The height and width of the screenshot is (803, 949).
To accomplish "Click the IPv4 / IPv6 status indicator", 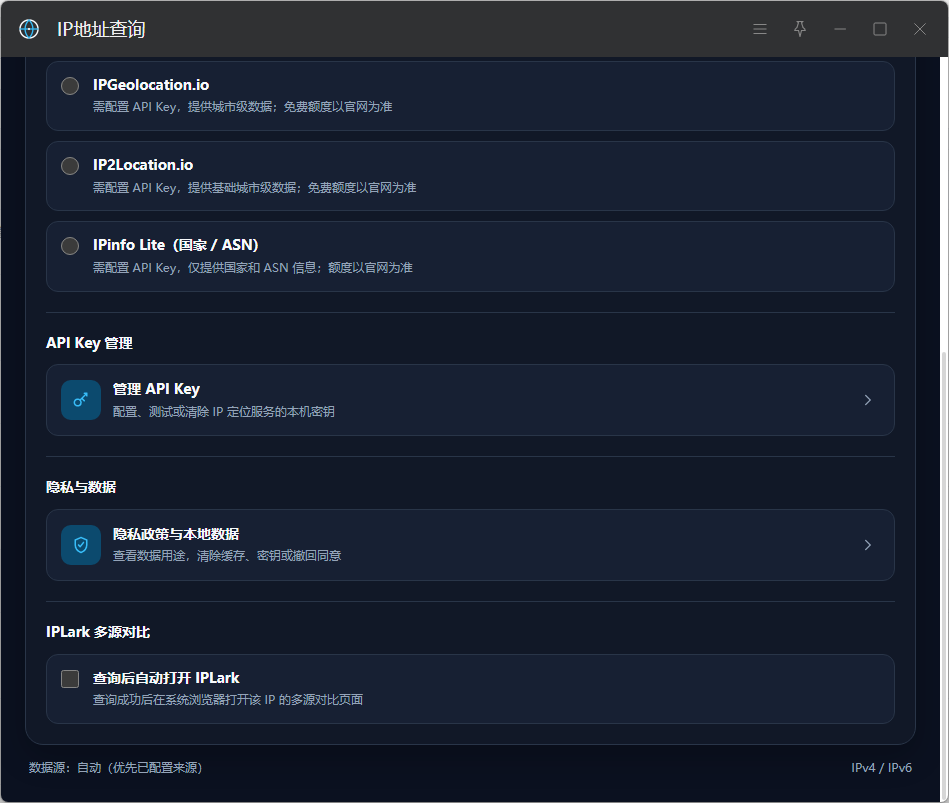I will (881, 767).
